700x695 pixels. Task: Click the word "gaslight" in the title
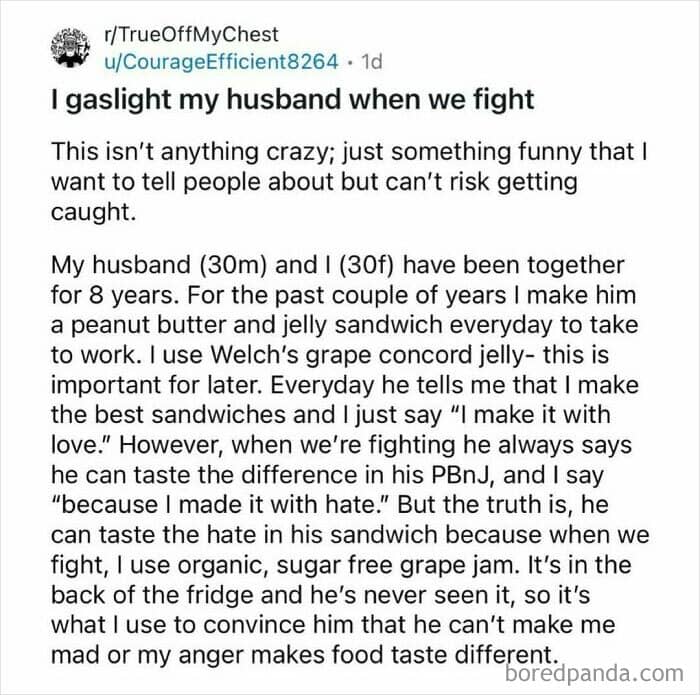pos(119,100)
